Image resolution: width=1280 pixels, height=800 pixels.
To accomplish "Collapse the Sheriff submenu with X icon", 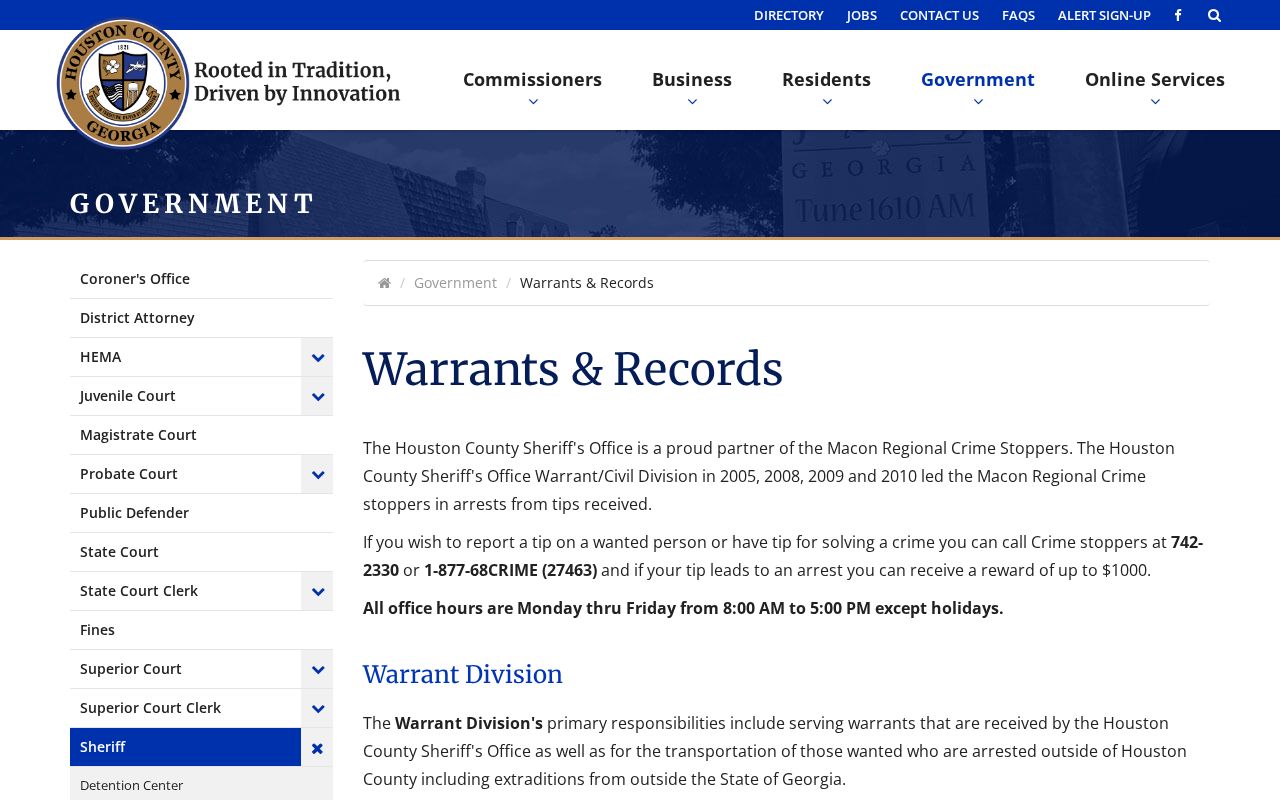I will 317,747.
